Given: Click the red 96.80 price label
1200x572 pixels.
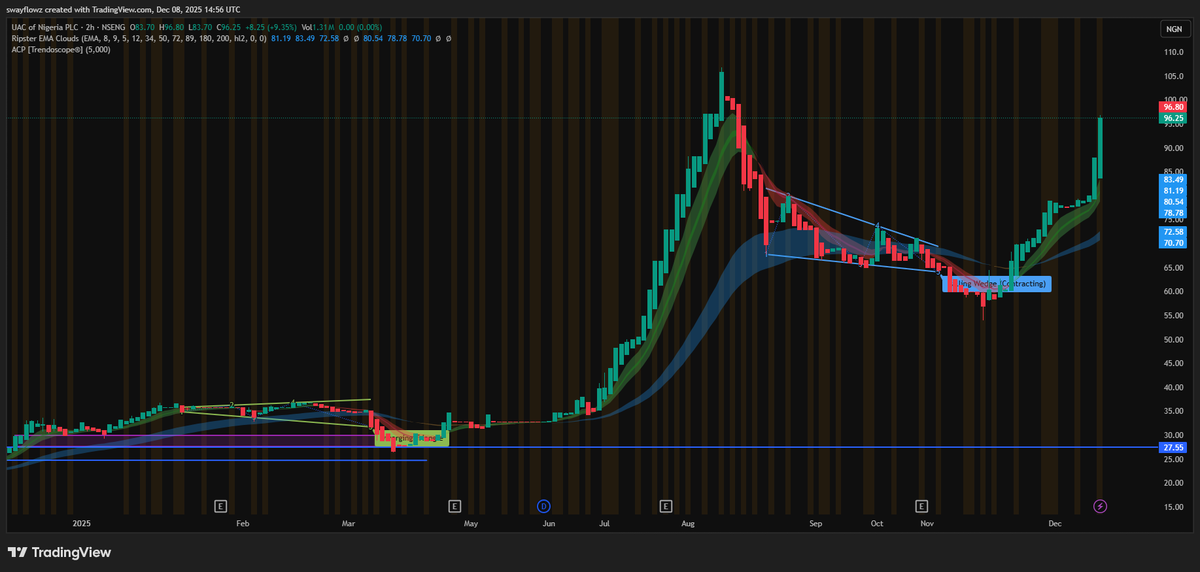Looking at the screenshot, I should click(1173, 107).
